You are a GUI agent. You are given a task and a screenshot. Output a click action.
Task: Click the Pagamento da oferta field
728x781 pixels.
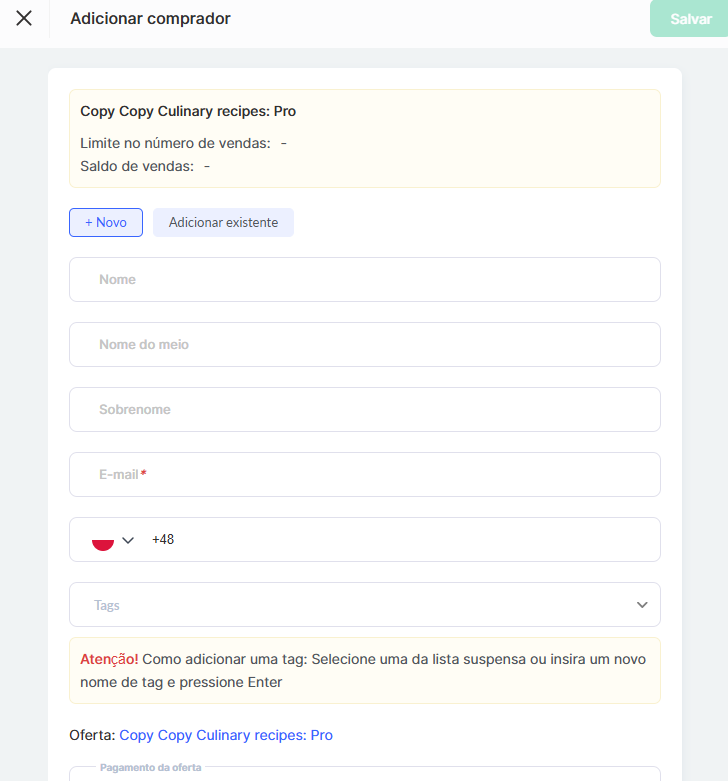point(364,774)
